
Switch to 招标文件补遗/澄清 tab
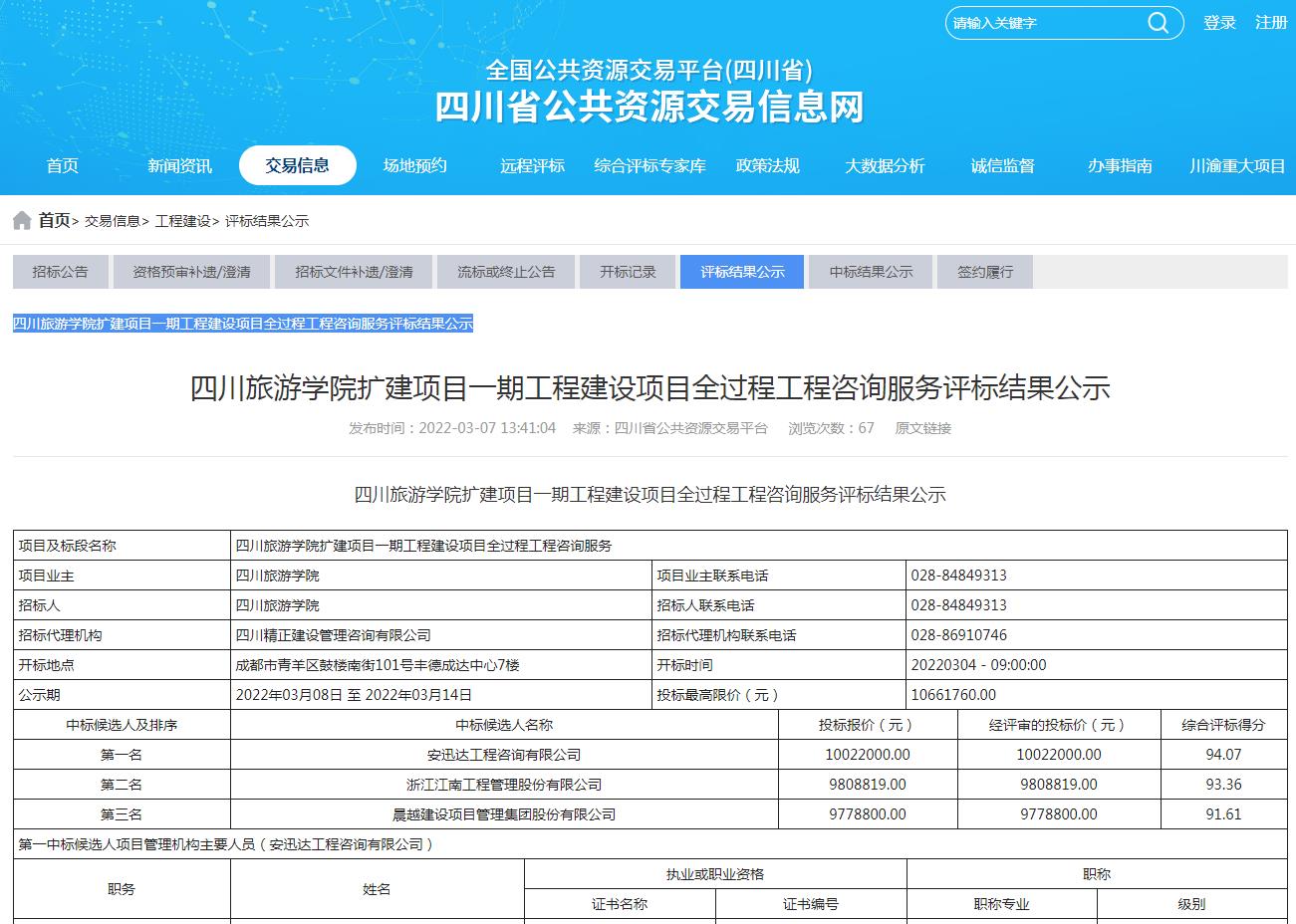click(x=354, y=272)
